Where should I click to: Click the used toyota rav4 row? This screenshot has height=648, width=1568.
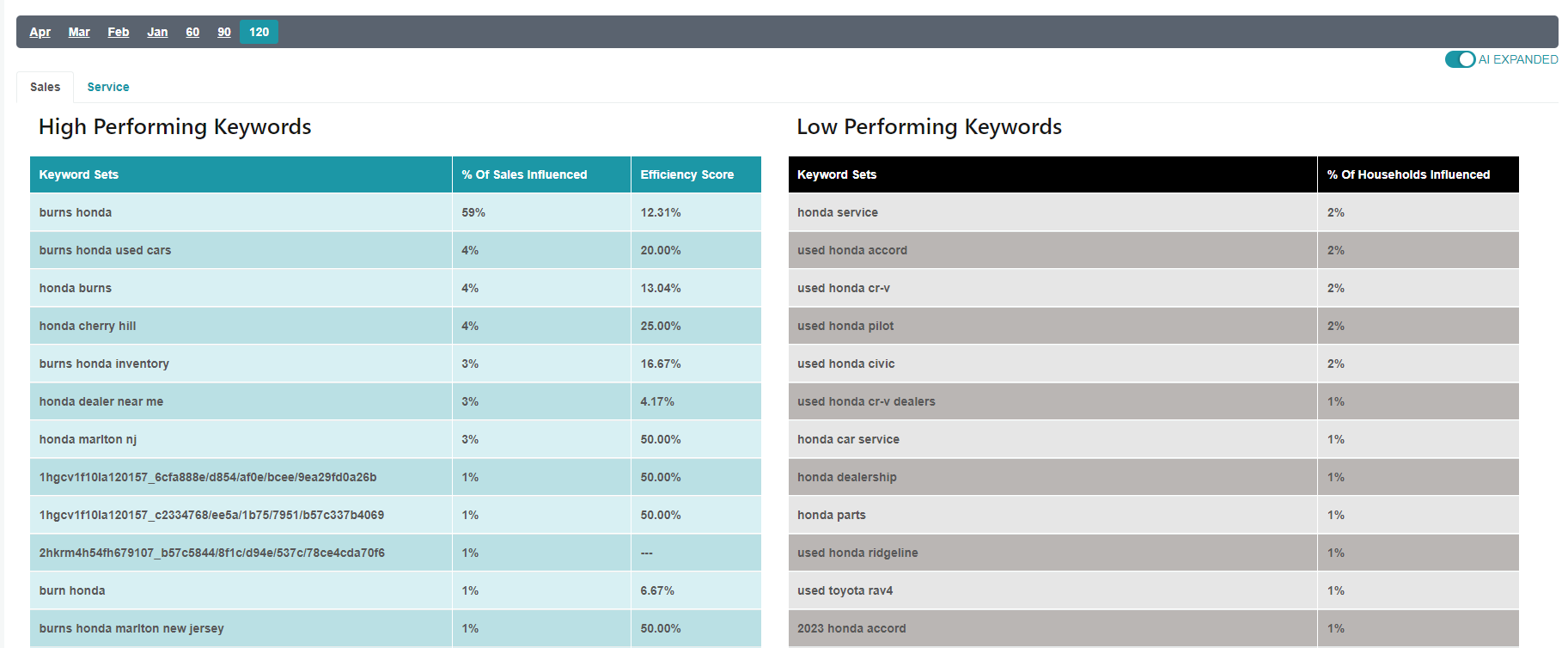(845, 590)
